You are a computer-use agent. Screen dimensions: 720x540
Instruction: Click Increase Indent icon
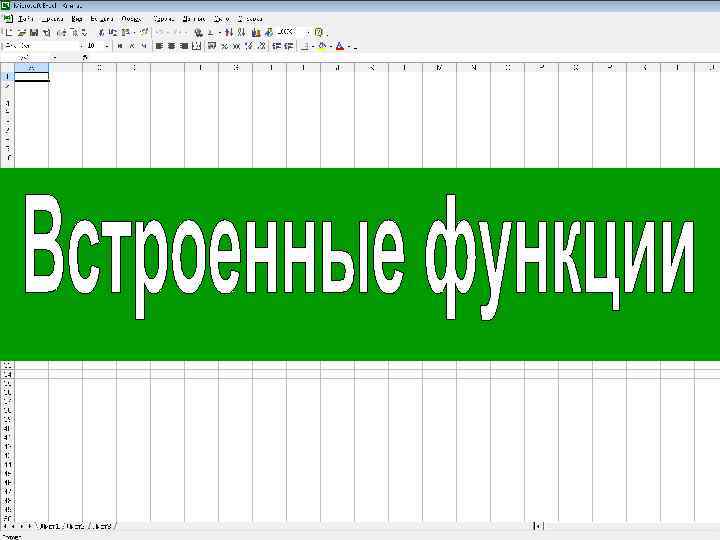tap(289, 46)
